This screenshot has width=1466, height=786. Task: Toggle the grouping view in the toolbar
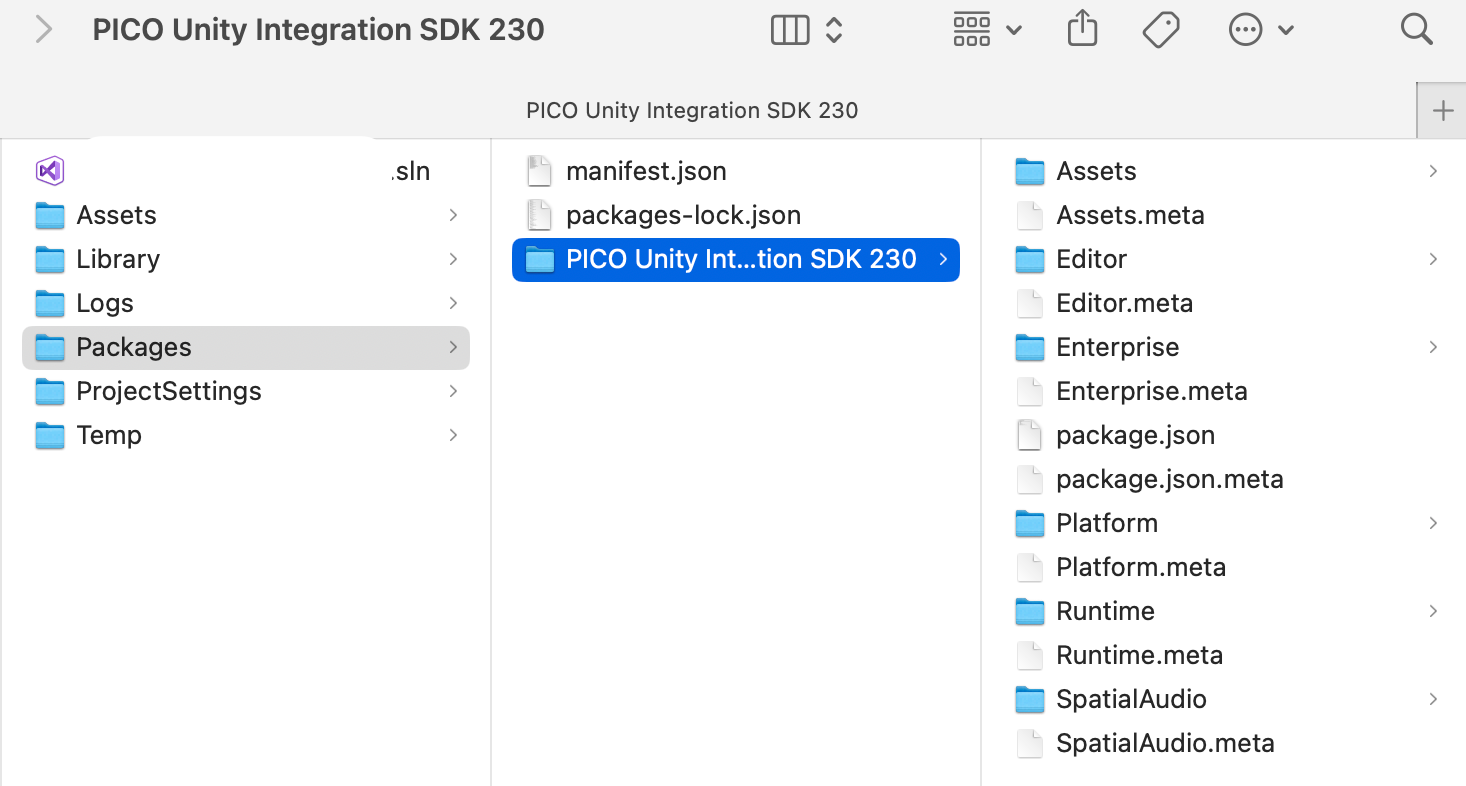(x=971, y=29)
